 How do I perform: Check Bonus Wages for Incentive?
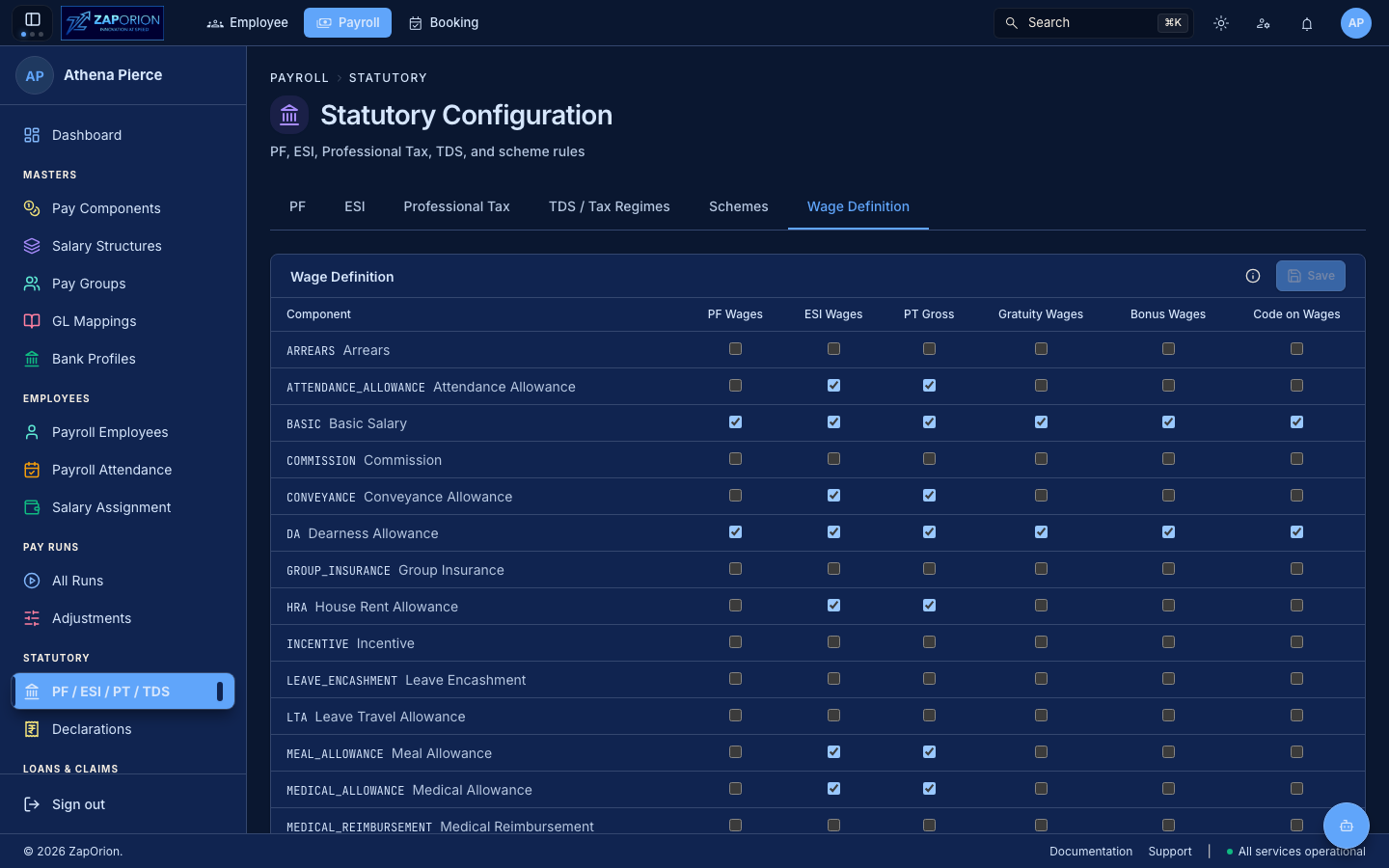click(1169, 642)
